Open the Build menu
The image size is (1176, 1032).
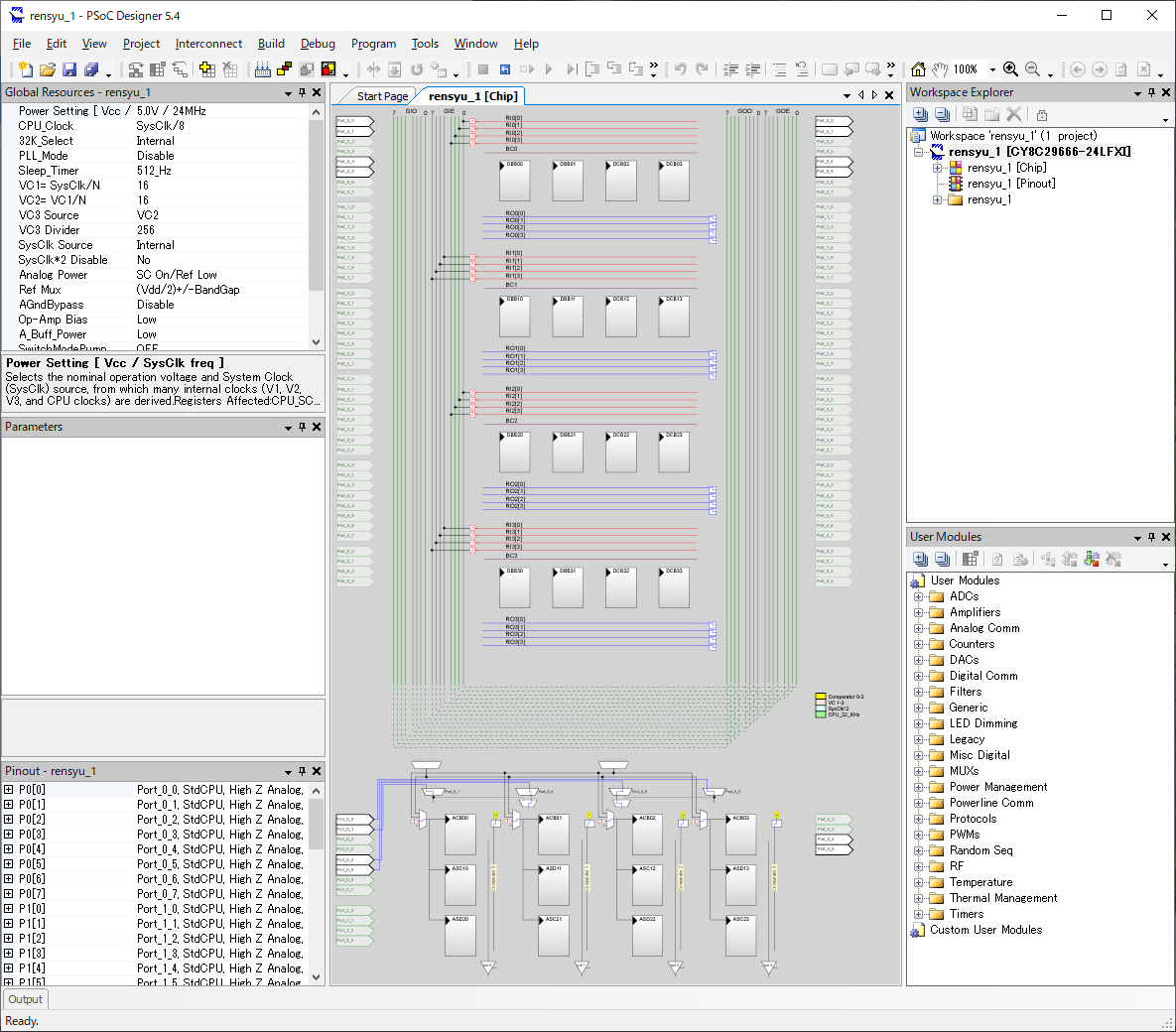271,44
